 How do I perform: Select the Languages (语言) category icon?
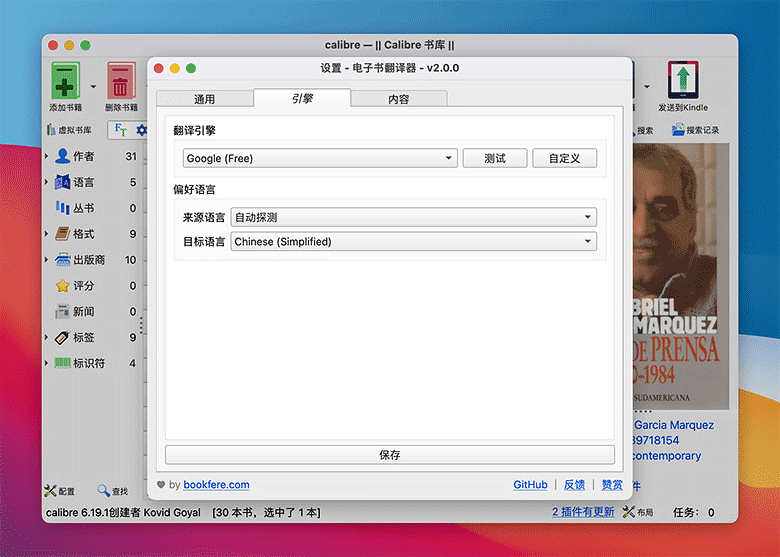click(63, 182)
